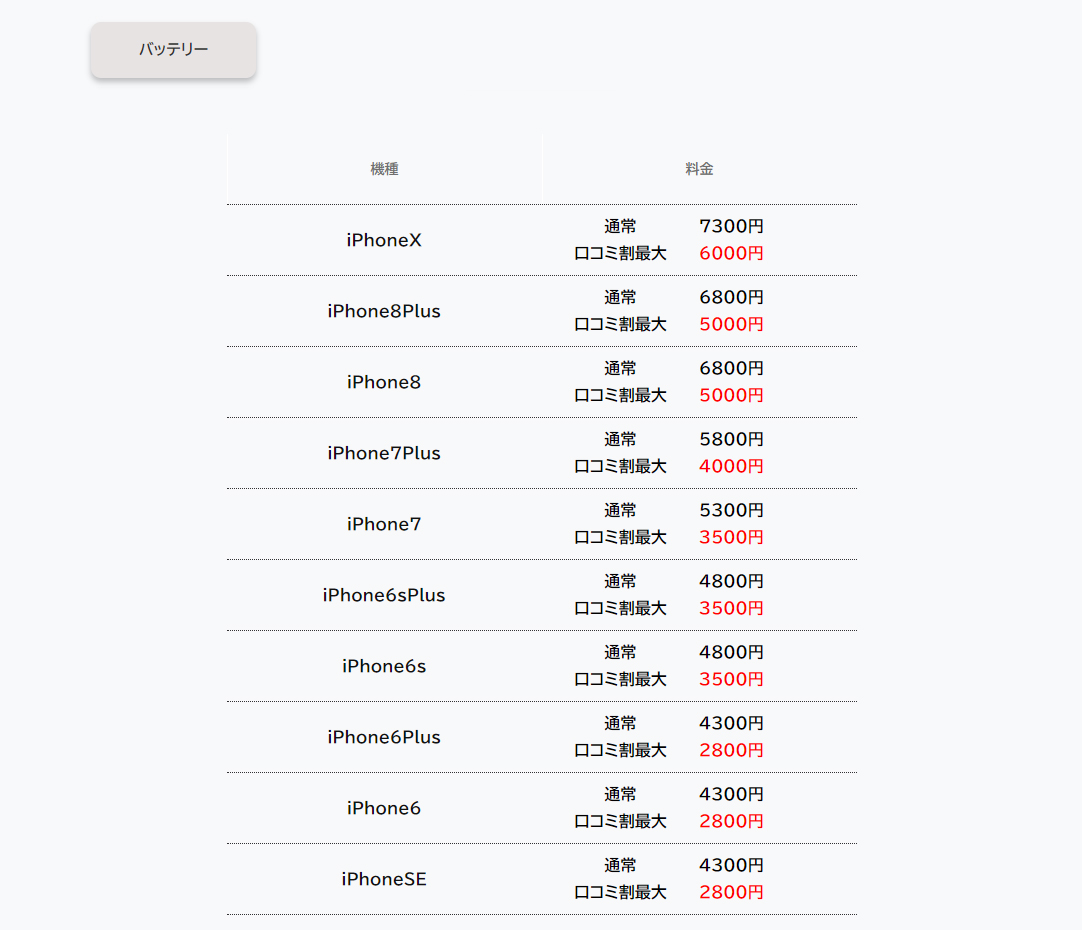Click the iPhone8Plus model name
The width and height of the screenshot is (1082, 930).
384,311
